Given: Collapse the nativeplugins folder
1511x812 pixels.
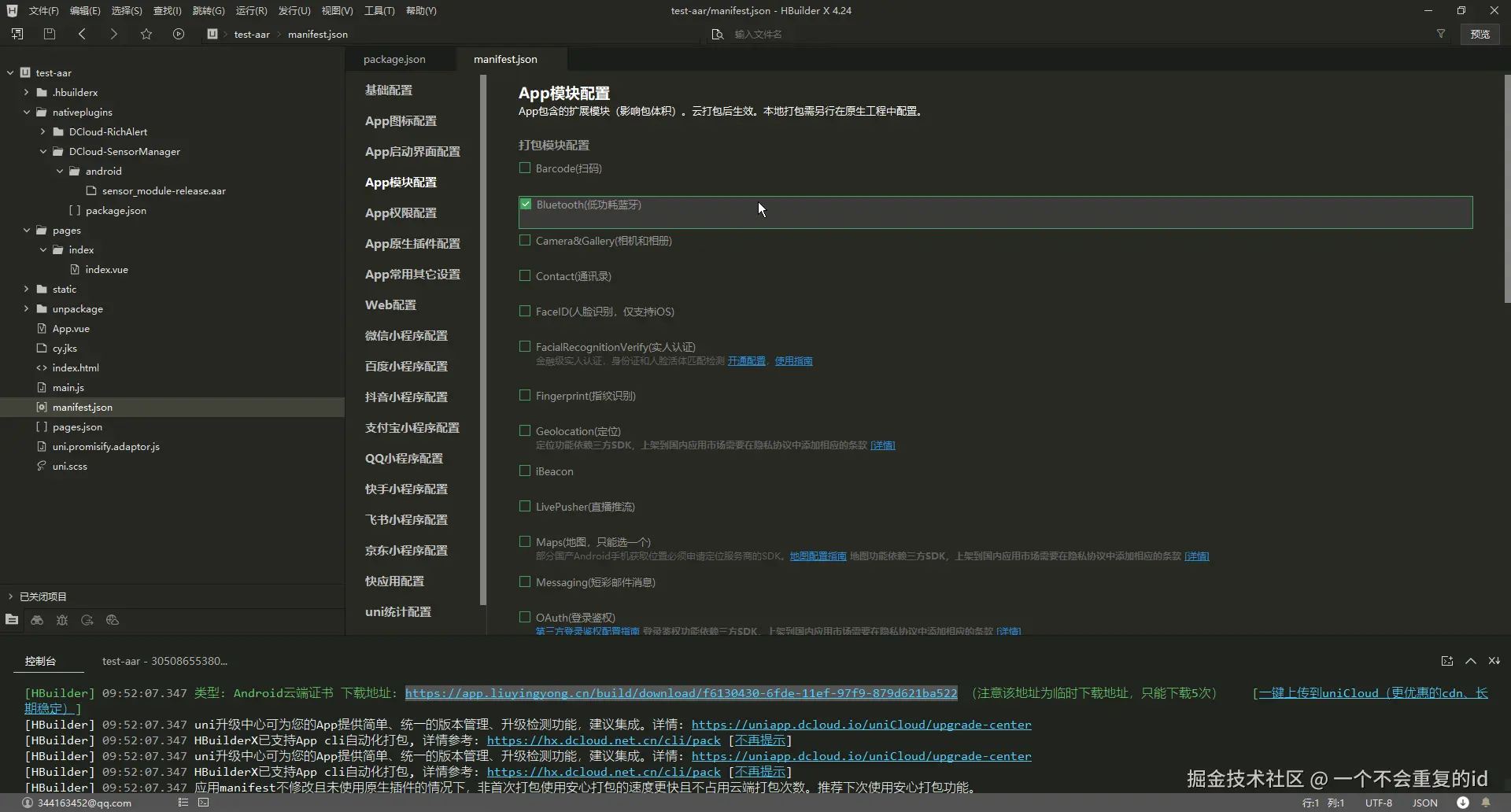Looking at the screenshot, I should [27, 112].
